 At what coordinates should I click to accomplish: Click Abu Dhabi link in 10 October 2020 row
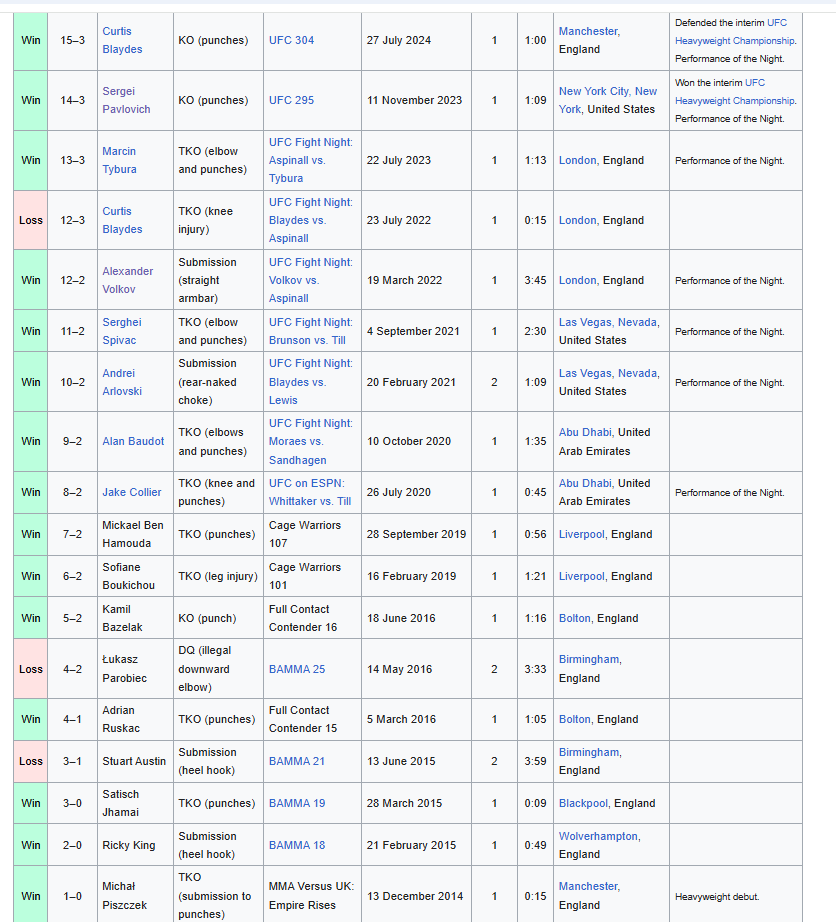click(585, 432)
